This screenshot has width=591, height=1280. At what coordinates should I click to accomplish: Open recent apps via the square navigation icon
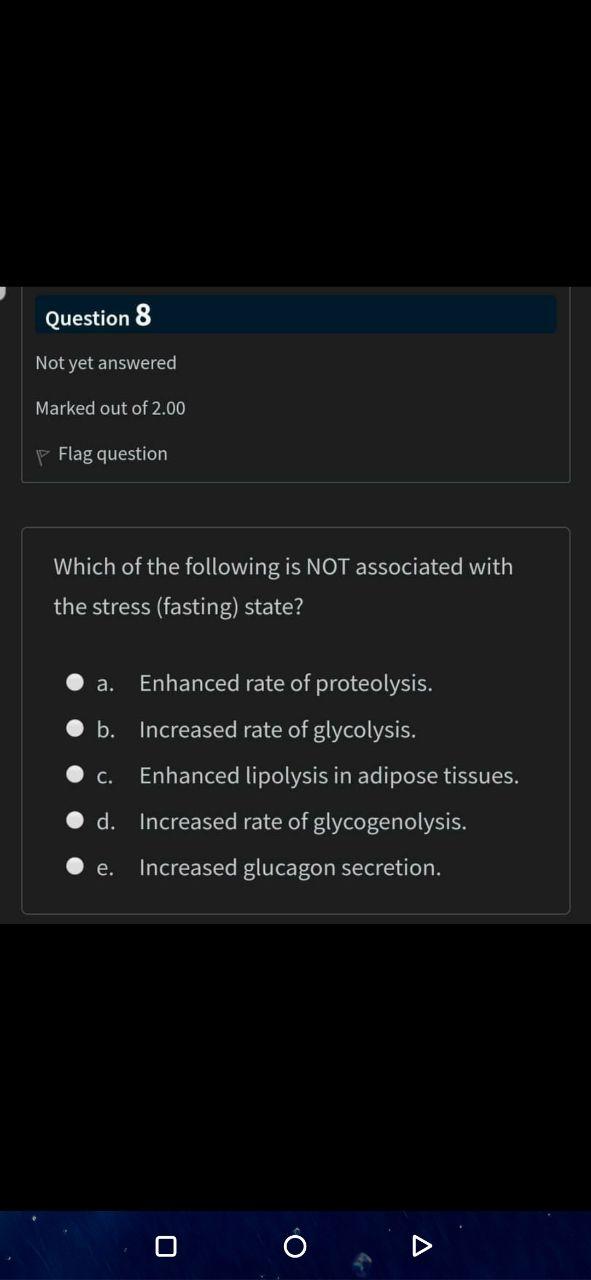tap(166, 1245)
